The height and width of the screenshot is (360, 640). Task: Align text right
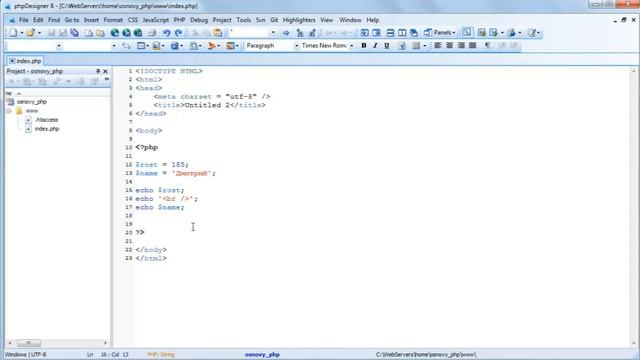tap(461, 45)
